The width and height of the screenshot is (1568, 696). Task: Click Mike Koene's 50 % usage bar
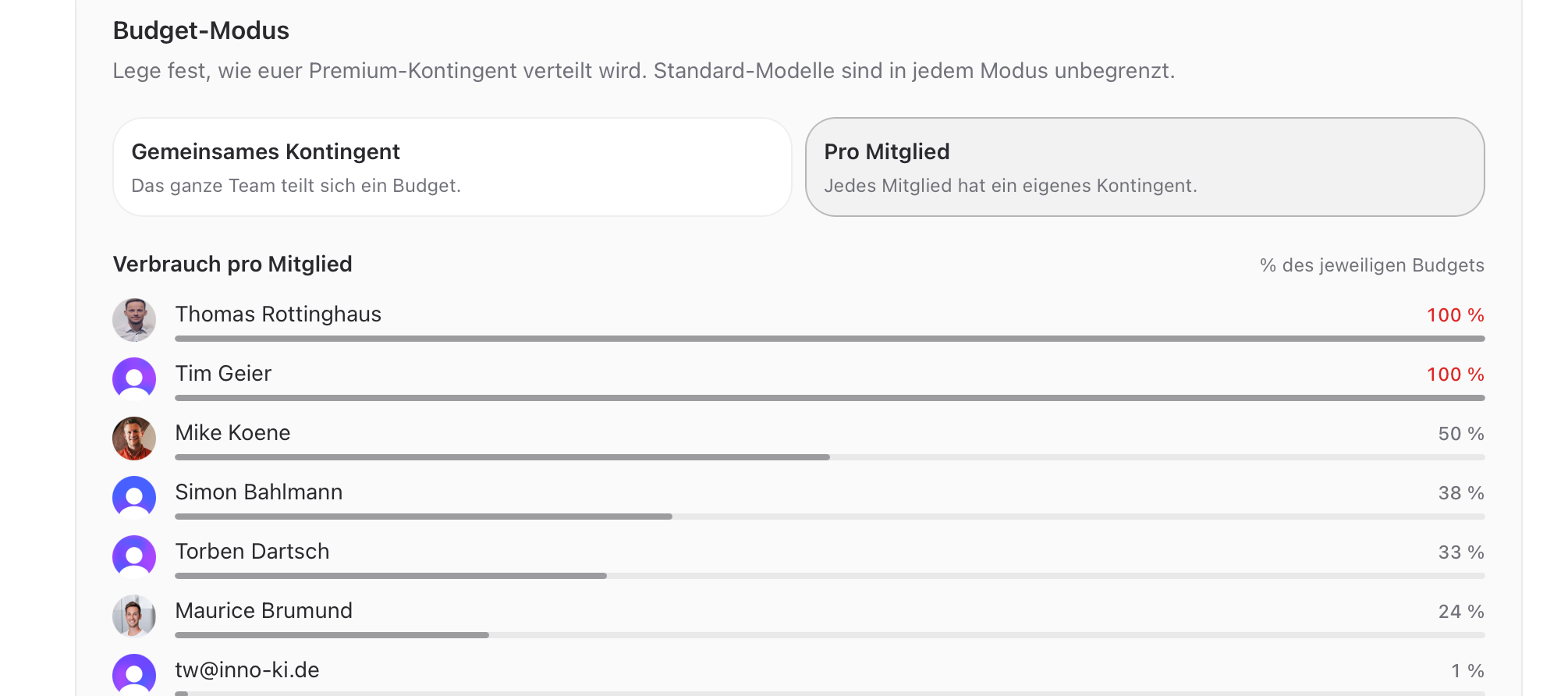[x=830, y=457]
